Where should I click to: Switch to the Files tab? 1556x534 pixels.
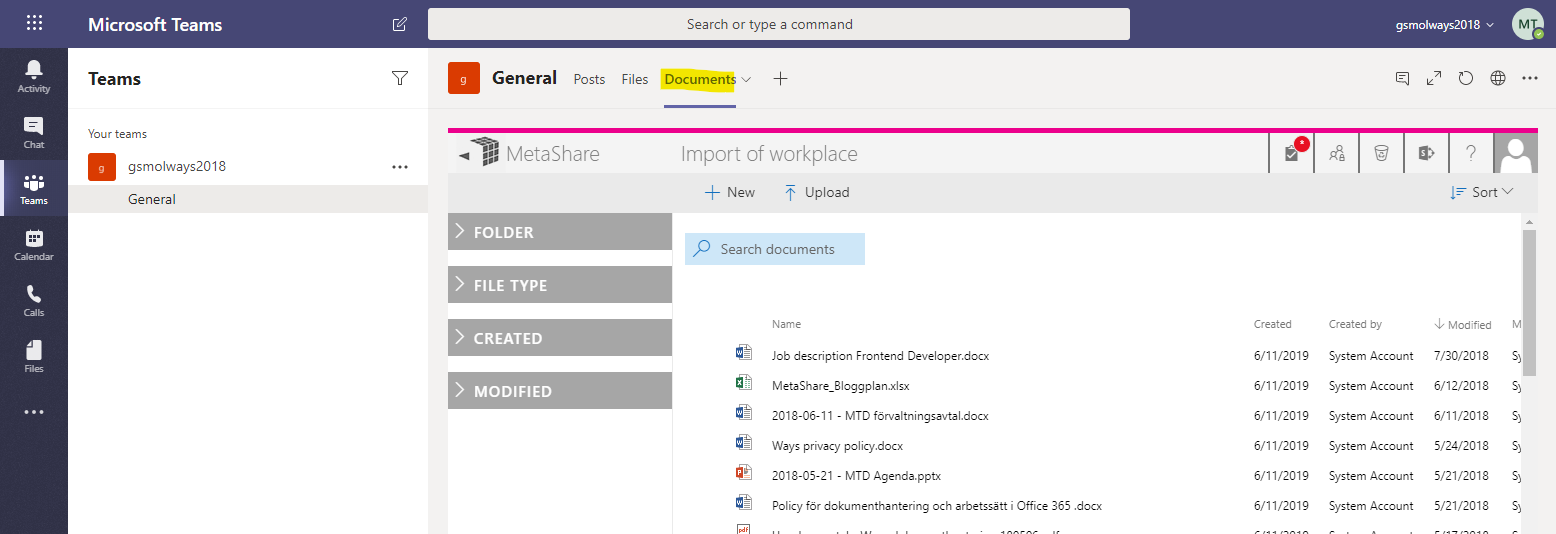tap(635, 79)
